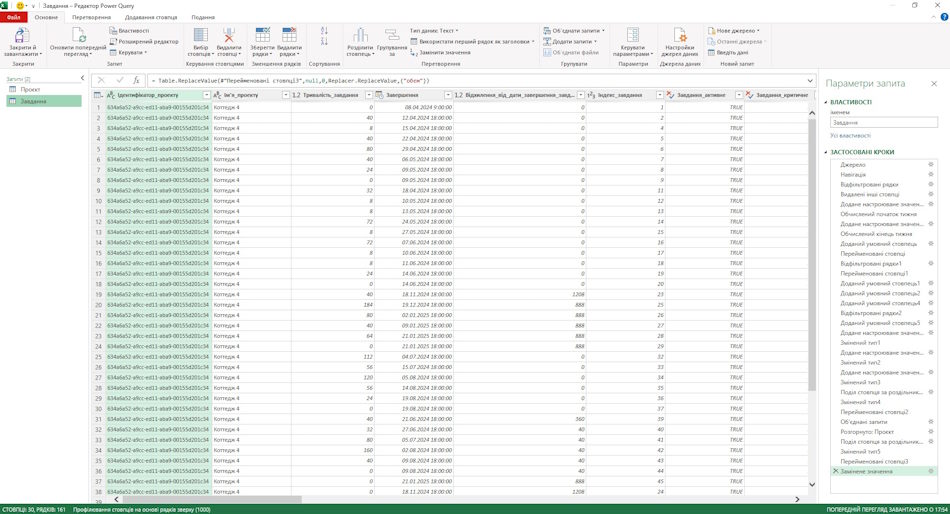Open the Додати запити dropdown

pos(570,41)
